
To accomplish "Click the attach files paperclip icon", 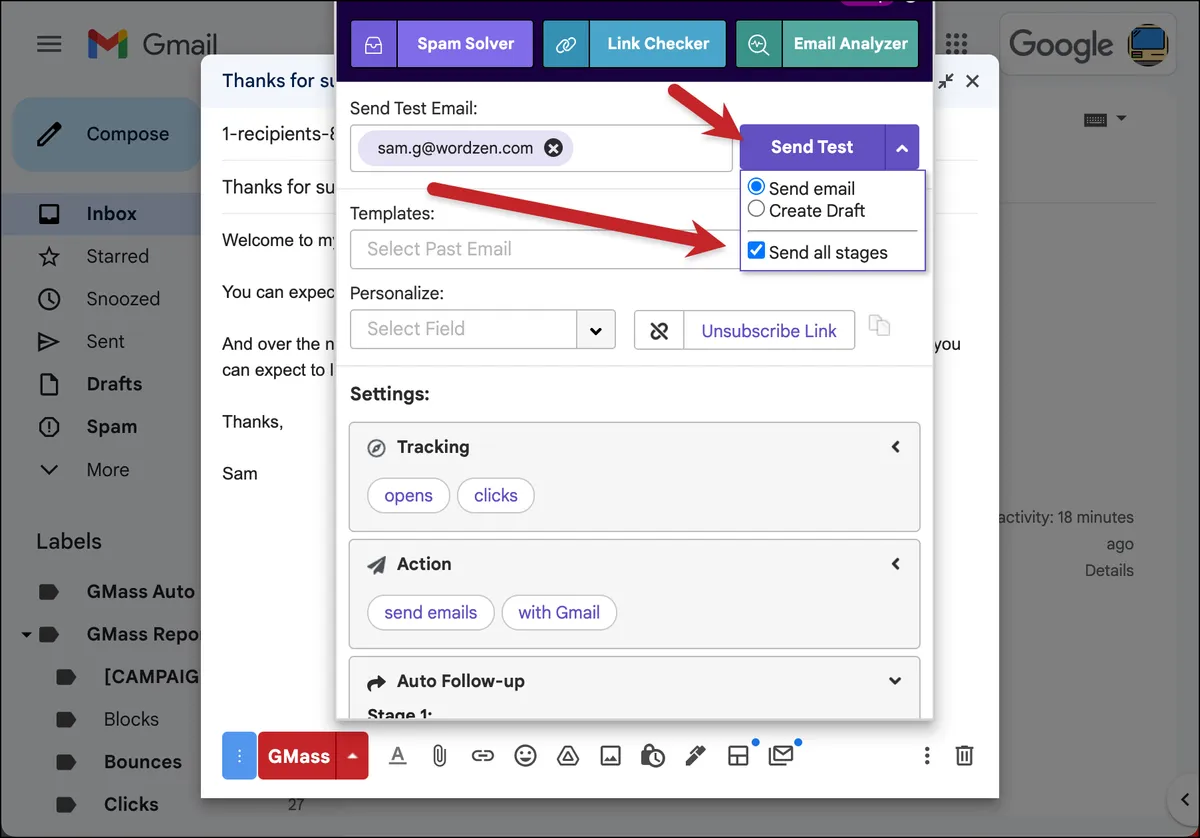I will [x=439, y=756].
